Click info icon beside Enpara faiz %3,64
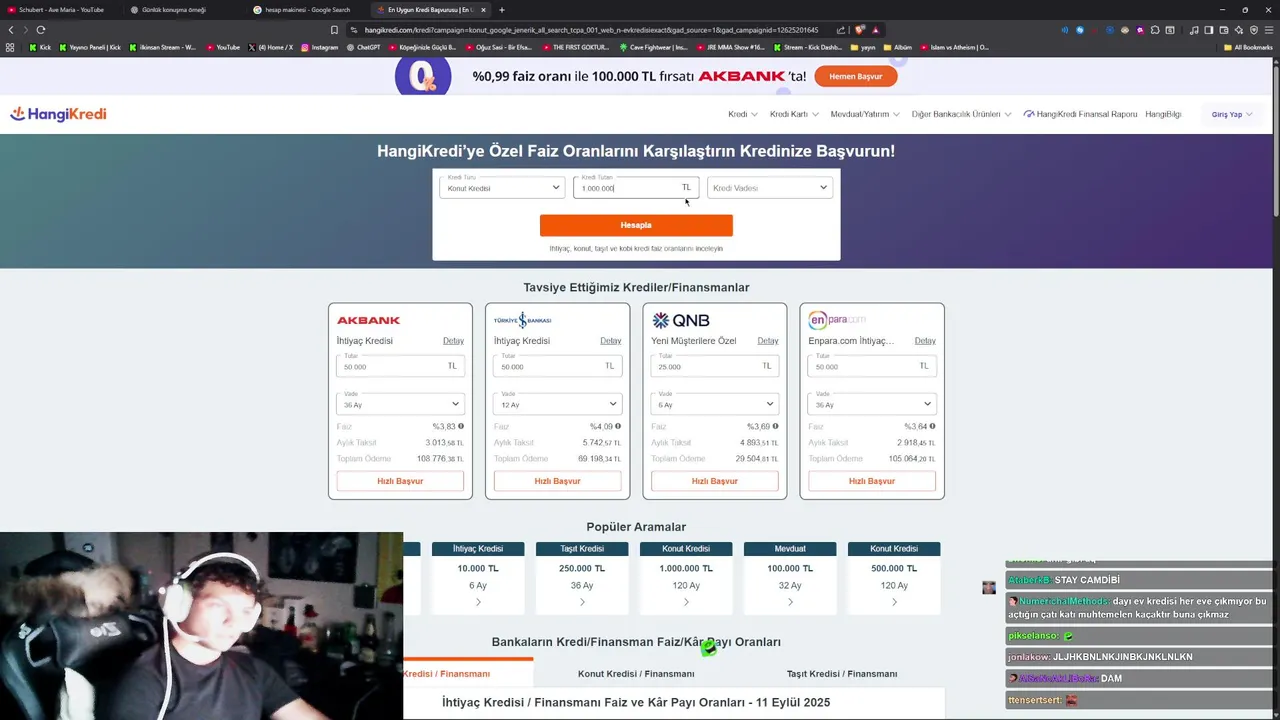1280x720 pixels. tap(933, 426)
